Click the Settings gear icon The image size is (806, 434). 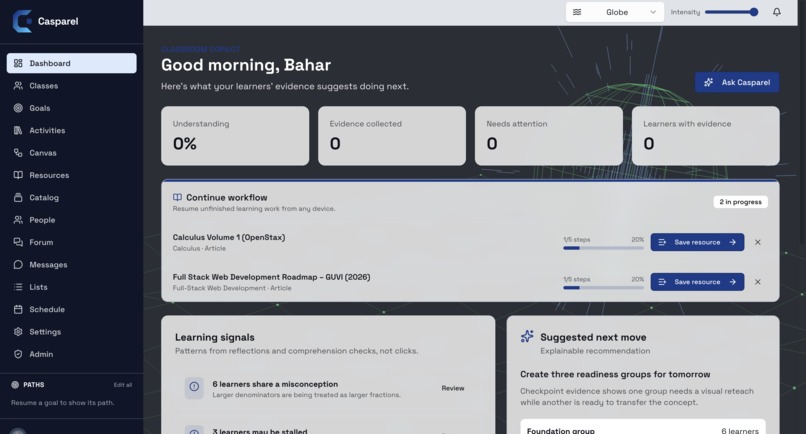(18, 332)
